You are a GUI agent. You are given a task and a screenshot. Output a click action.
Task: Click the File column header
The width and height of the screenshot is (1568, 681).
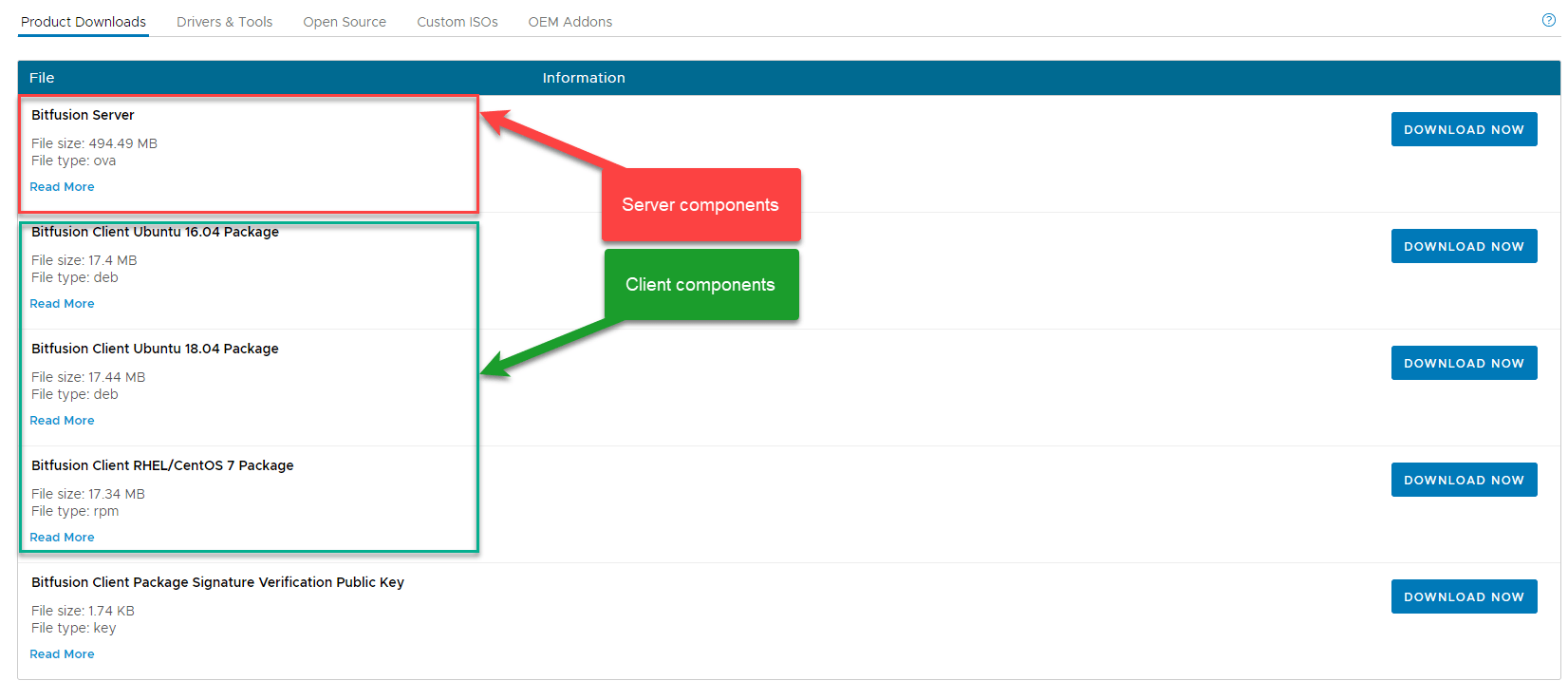coord(42,78)
